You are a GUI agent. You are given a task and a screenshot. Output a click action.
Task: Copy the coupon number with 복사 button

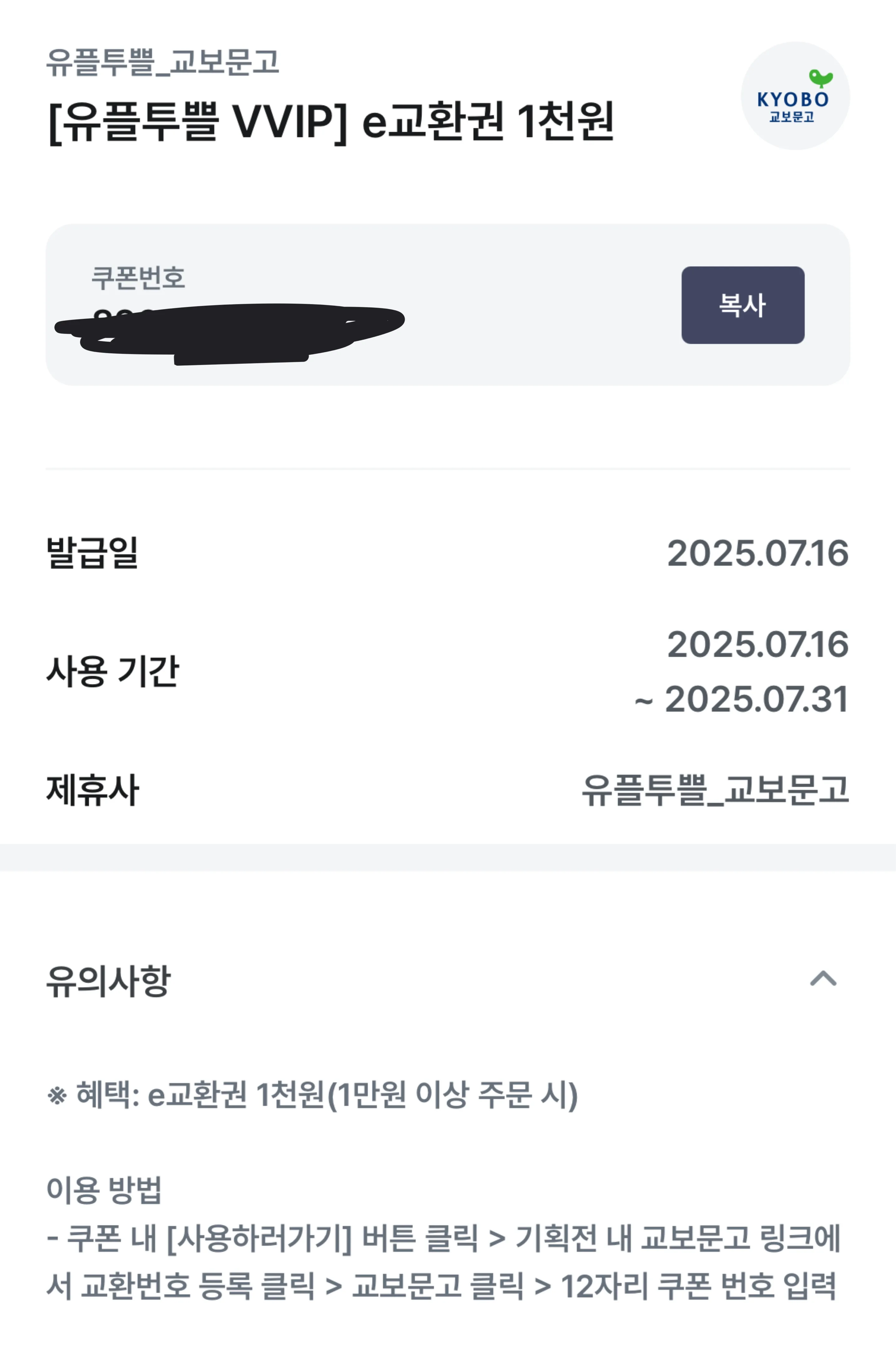(x=742, y=305)
